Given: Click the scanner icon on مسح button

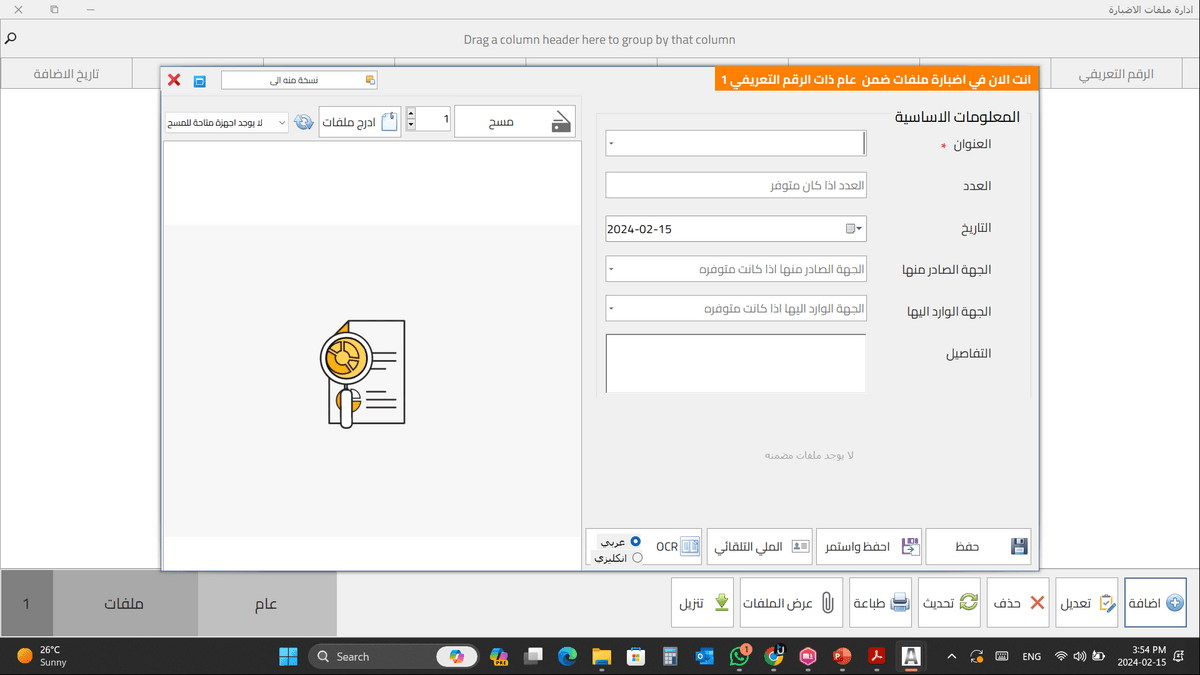Looking at the screenshot, I should [561, 122].
